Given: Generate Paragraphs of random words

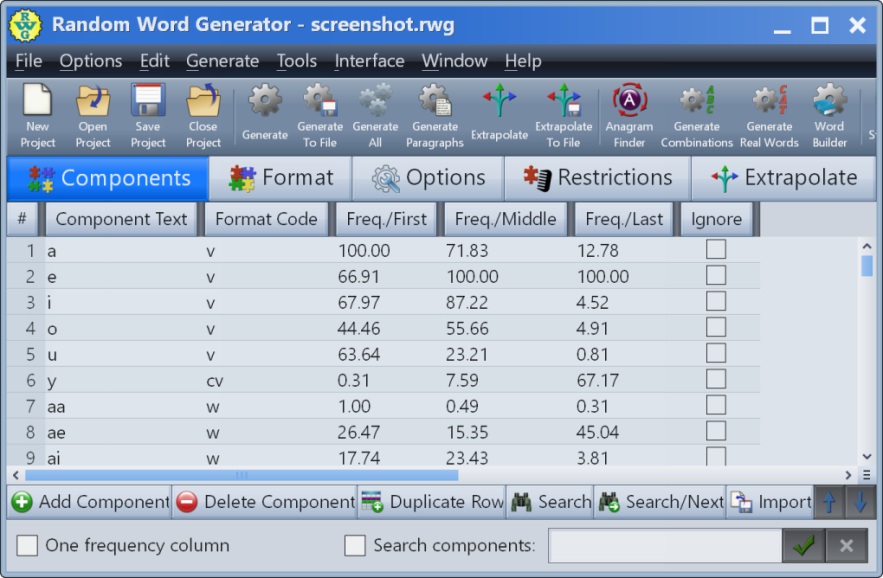Looking at the screenshot, I should pos(435,115).
